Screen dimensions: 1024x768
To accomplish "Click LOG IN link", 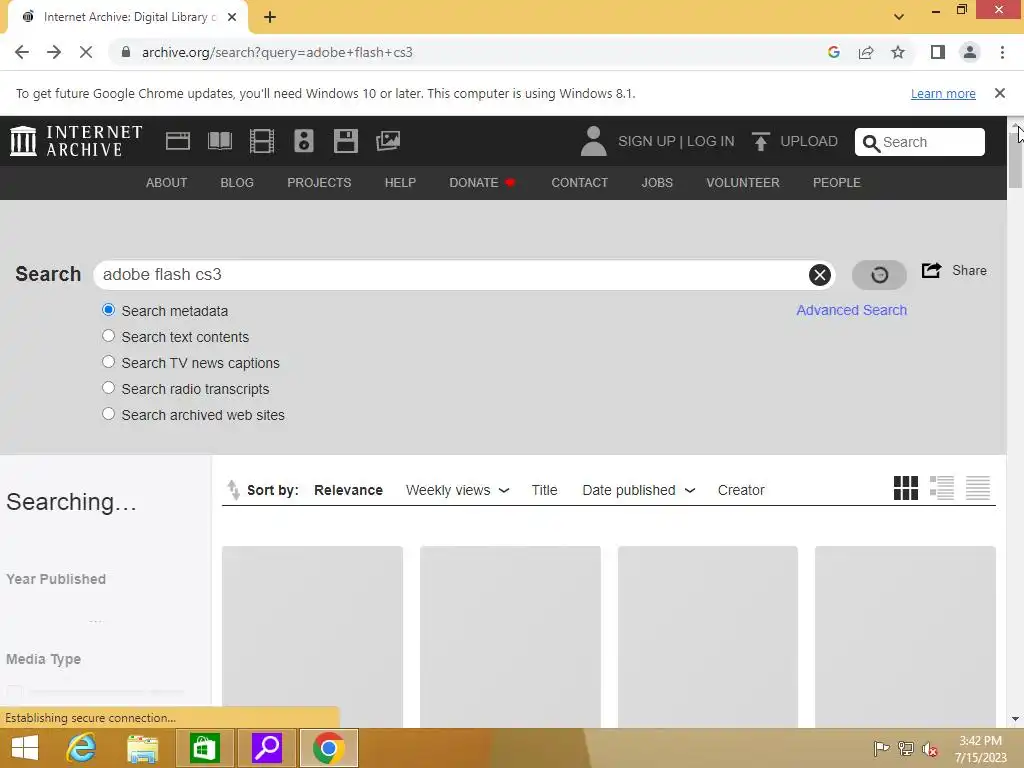I will click(x=711, y=141).
